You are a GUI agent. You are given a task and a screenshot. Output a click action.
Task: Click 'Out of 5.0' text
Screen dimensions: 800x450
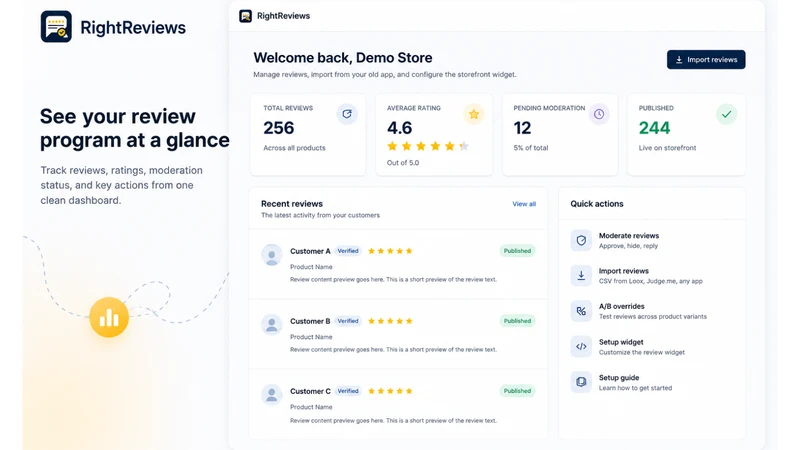(403, 163)
